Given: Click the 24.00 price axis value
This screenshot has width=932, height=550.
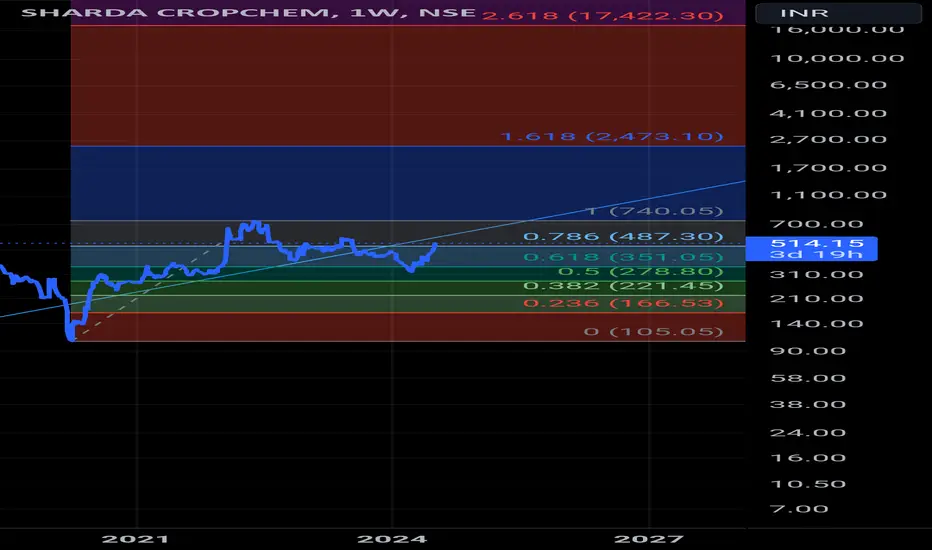Looking at the screenshot, I should pyautogui.click(x=808, y=433).
